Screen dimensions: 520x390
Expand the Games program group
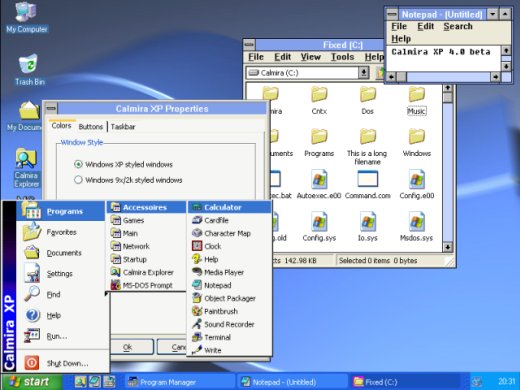tap(146, 220)
